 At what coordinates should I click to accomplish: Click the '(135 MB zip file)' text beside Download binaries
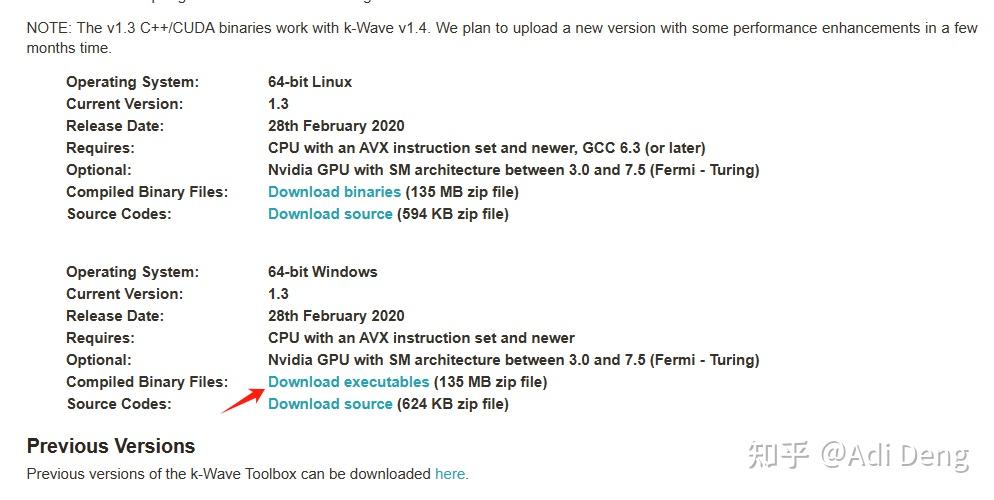tap(462, 192)
